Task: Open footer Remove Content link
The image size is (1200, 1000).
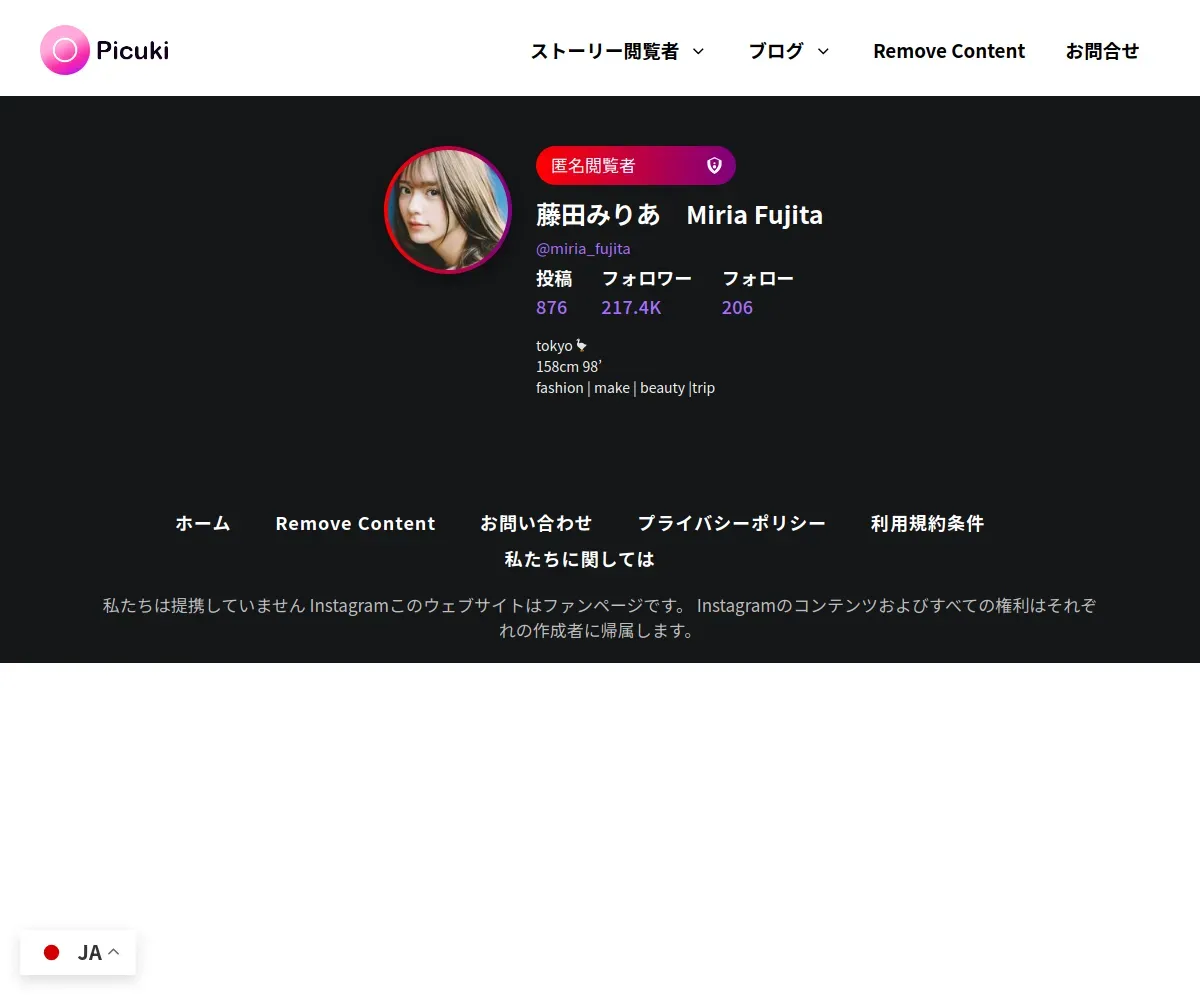Action: (355, 523)
